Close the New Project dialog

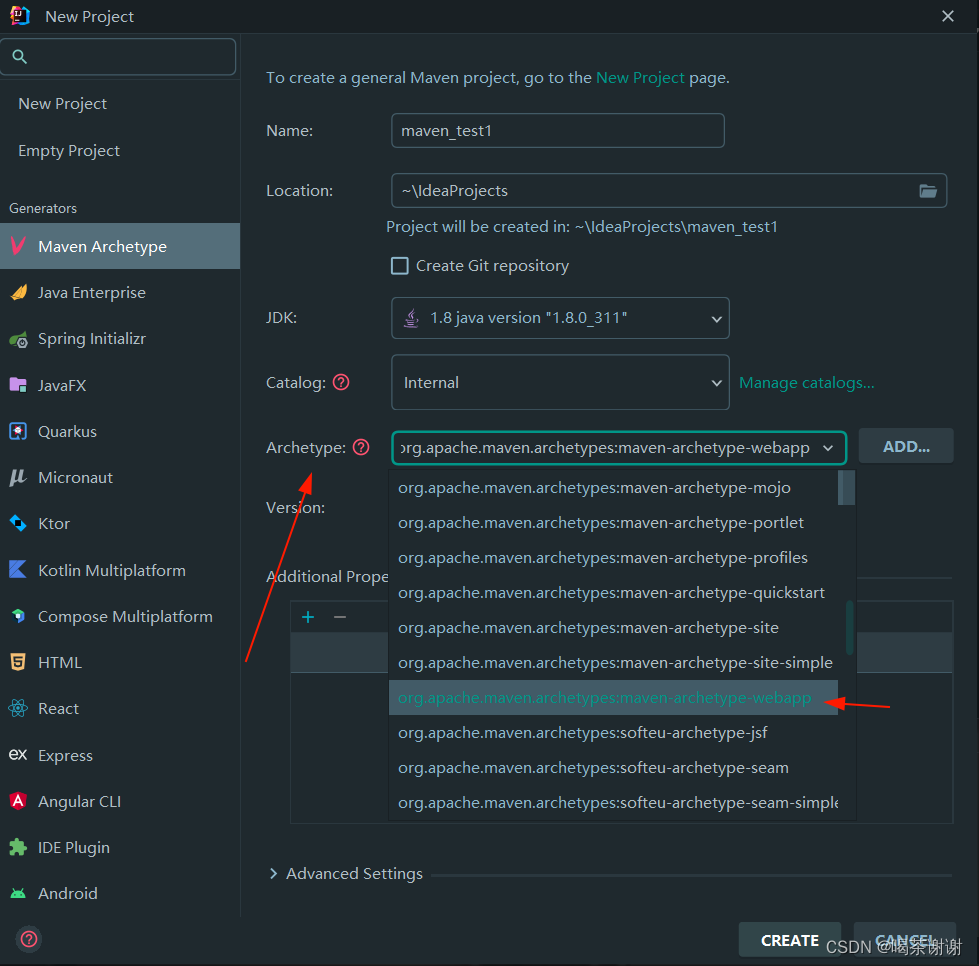(947, 16)
